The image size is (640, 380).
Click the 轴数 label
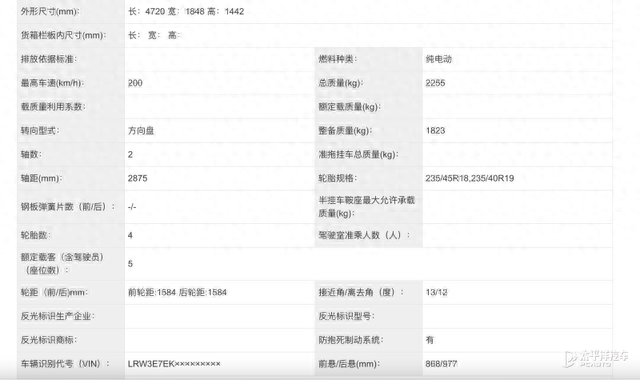pos(31,155)
